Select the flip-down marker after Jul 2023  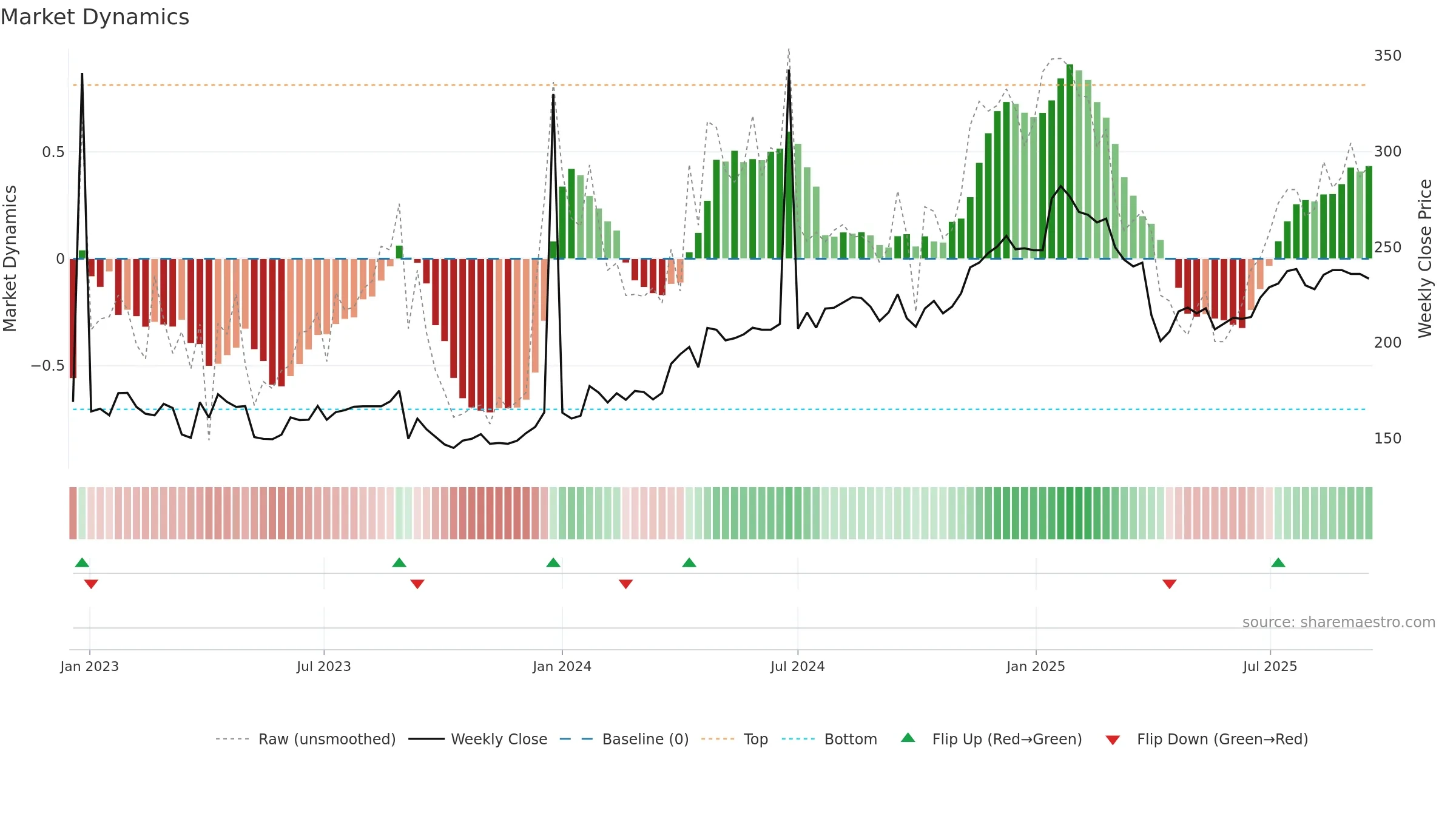[x=417, y=584]
